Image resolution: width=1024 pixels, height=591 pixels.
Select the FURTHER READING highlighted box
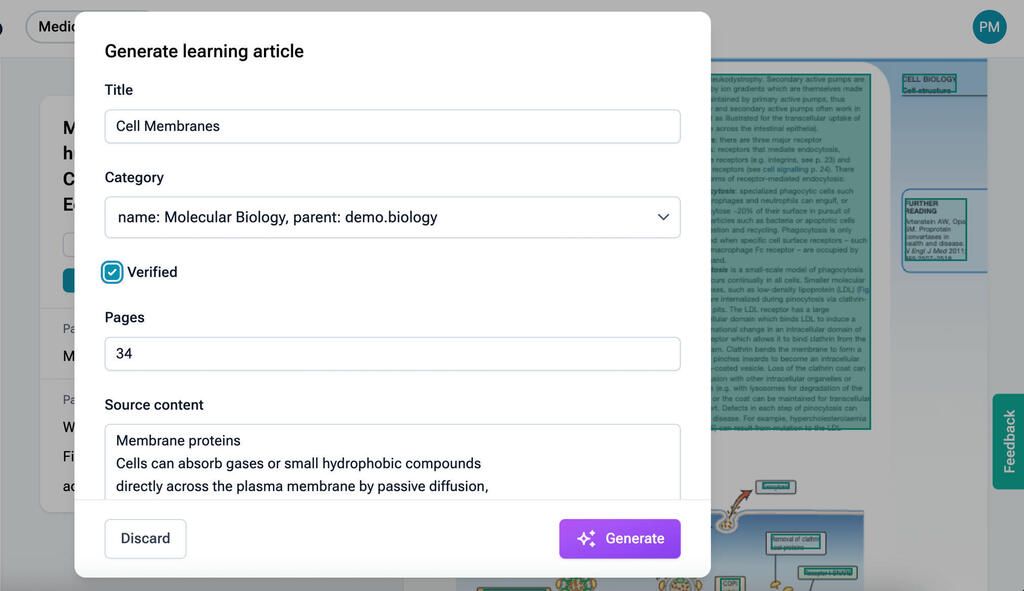pos(935,229)
